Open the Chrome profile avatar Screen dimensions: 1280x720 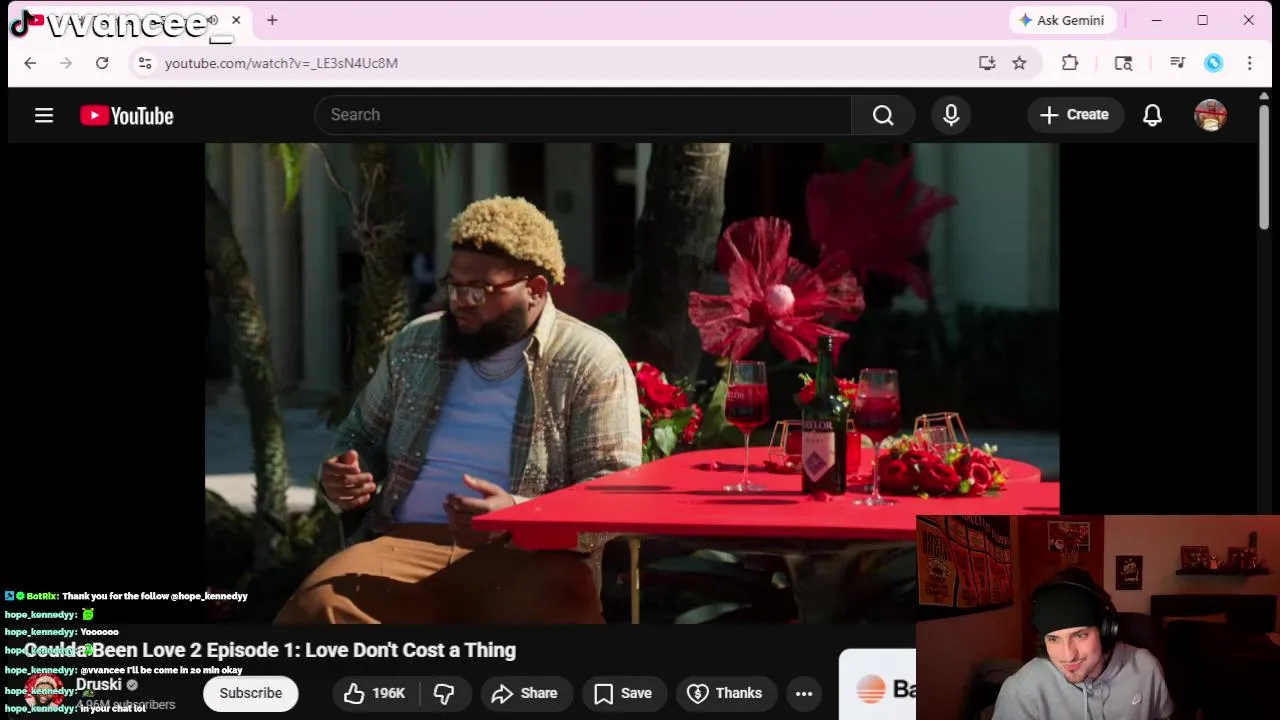[1213, 63]
